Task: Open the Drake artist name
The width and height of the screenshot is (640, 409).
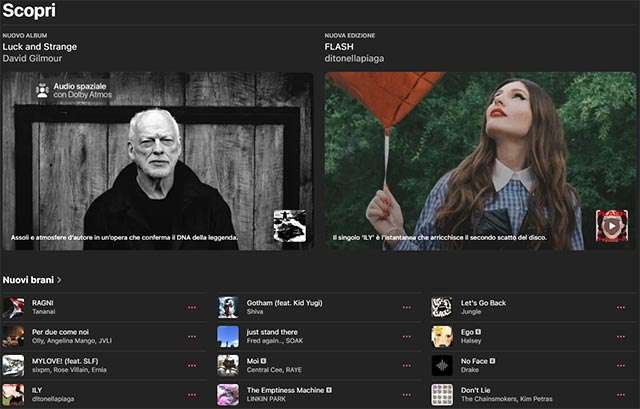Action: (469, 370)
